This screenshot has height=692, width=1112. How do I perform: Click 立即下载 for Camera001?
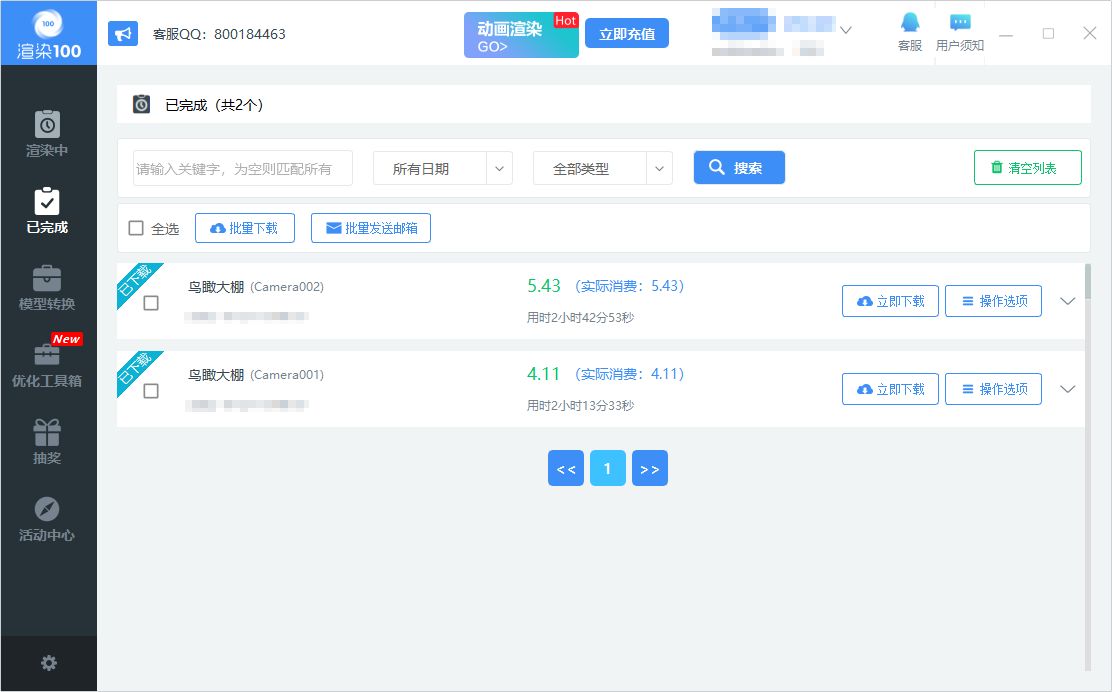click(890, 389)
